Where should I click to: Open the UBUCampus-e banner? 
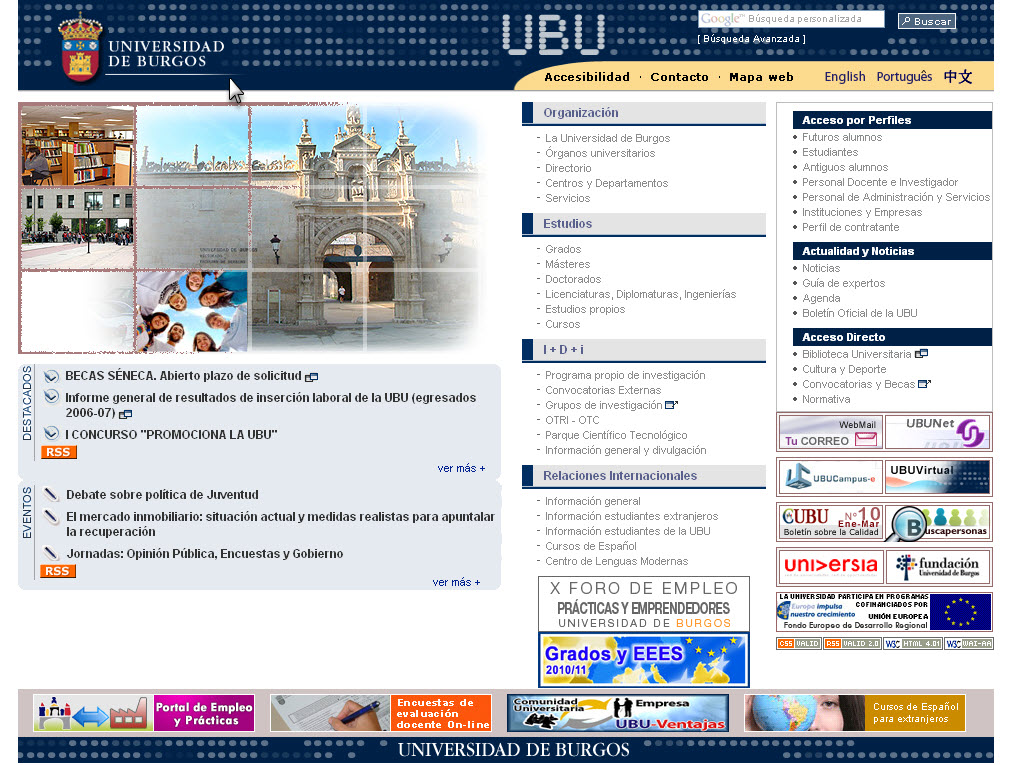(830, 477)
